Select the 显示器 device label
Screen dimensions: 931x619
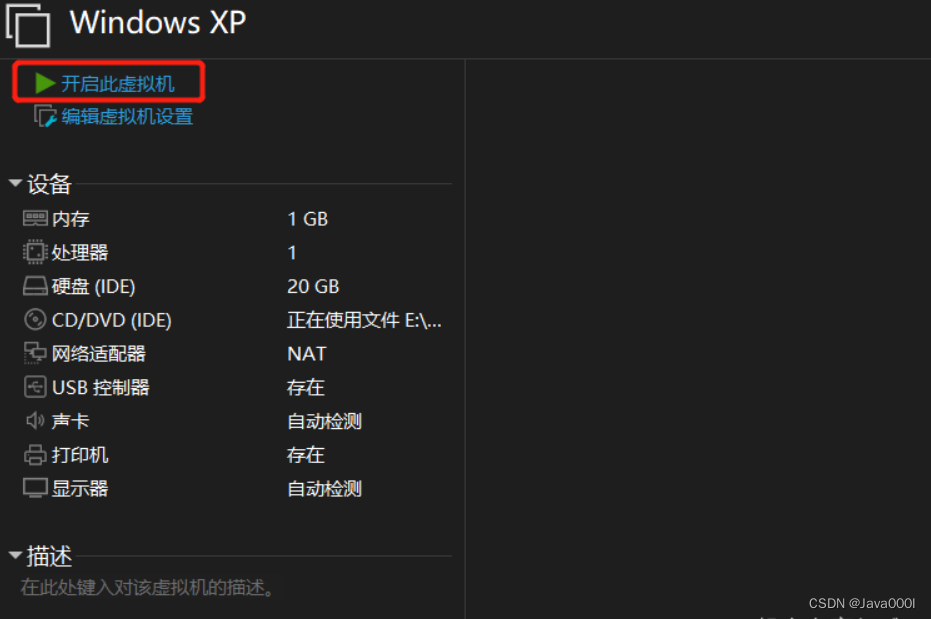pyautogui.click(x=80, y=488)
